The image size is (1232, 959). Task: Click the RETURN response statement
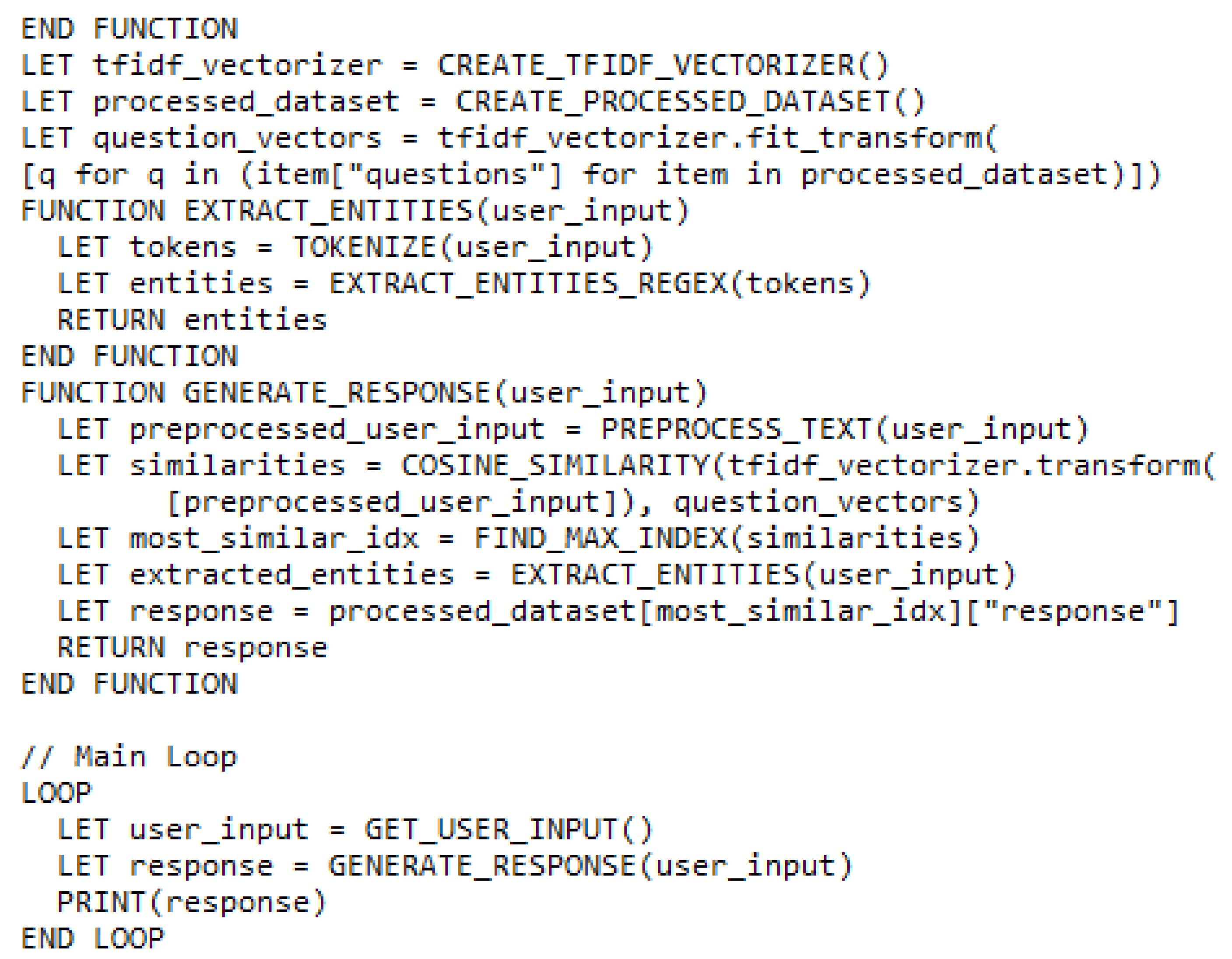click(193, 648)
